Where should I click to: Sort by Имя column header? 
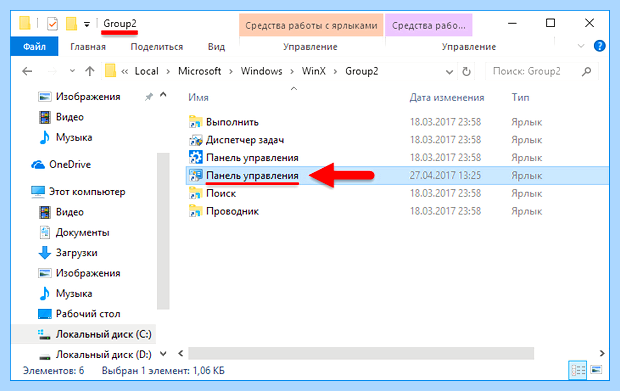click(198, 97)
